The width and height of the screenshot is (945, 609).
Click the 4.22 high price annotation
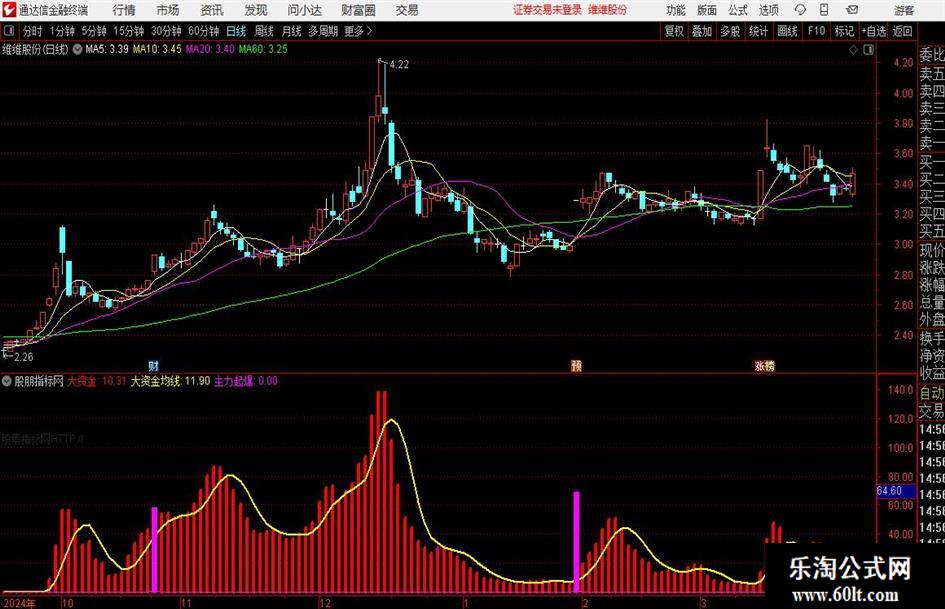[399, 65]
